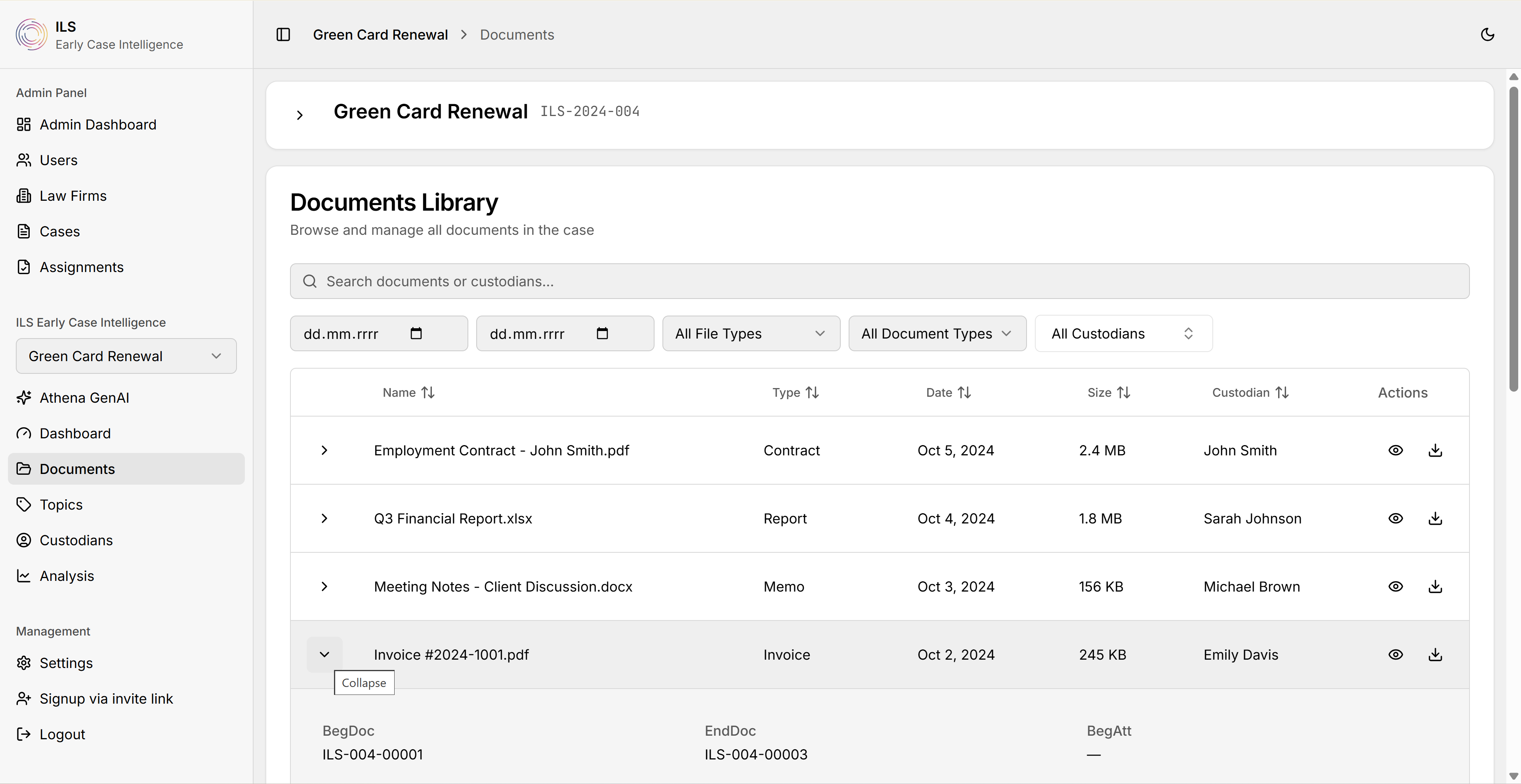Click the Law Firms building icon
1521x784 pixels.
click(x=24, y=196)
